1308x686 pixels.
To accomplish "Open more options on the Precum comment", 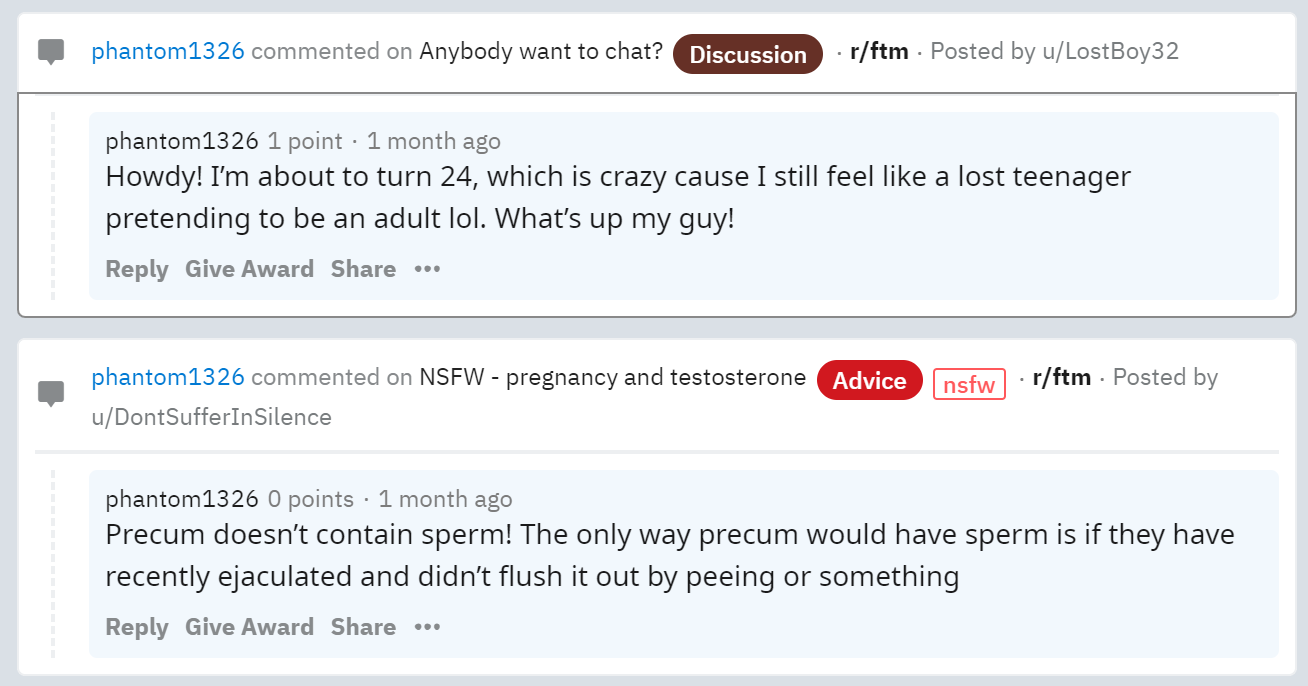I will 427,627.
